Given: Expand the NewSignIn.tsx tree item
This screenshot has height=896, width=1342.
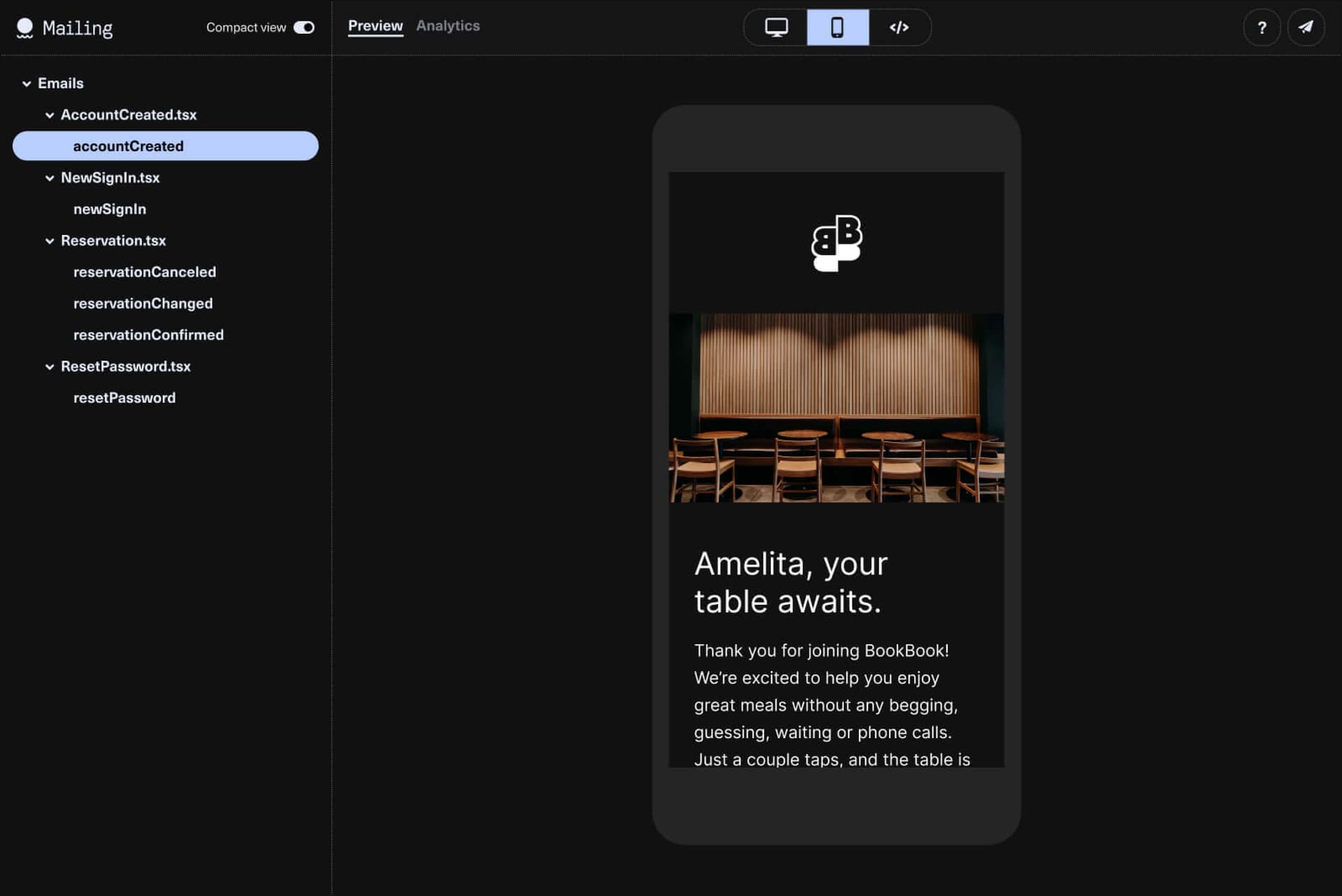Looking at the screenshot, I should click(50, 178).
